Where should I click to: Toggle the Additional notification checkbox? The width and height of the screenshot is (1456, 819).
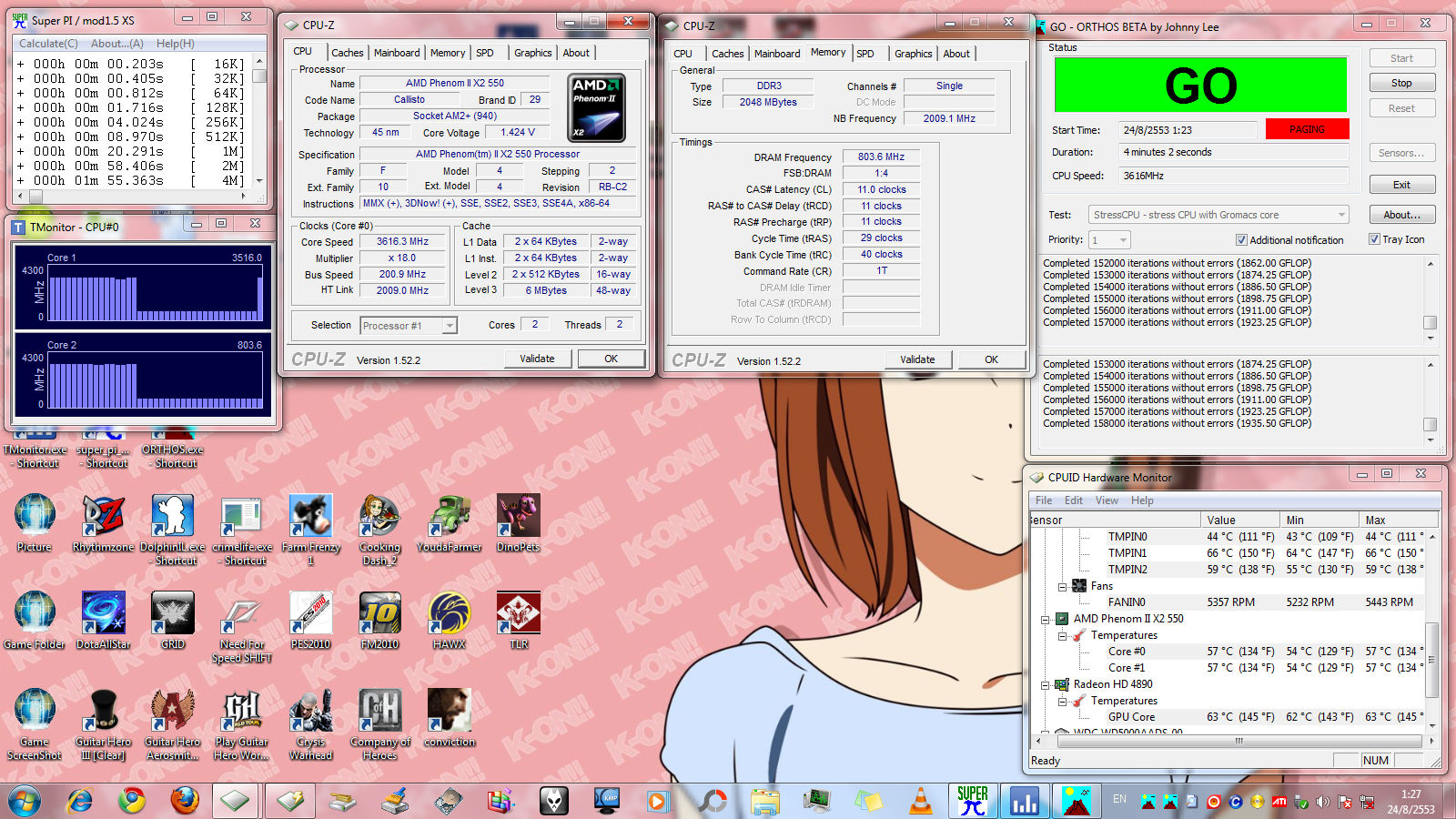[1241, 240]
